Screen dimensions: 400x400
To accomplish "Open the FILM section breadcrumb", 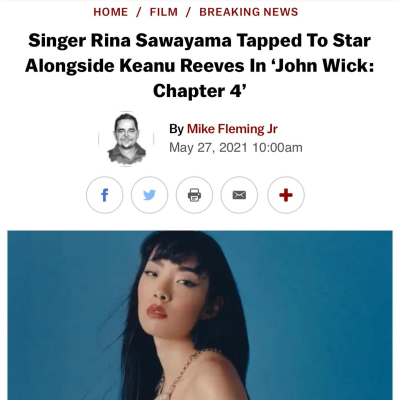I will (x=164, y=12).
